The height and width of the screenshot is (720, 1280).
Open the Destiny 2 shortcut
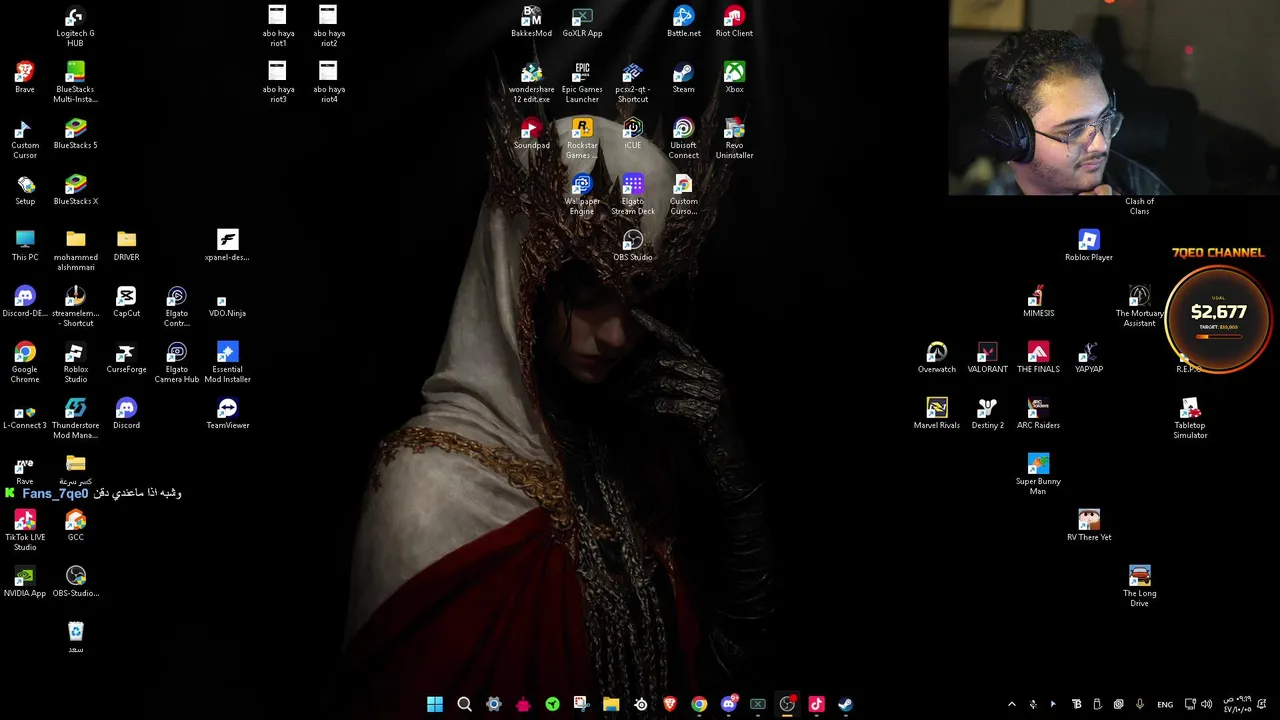(x=987, y=414)
